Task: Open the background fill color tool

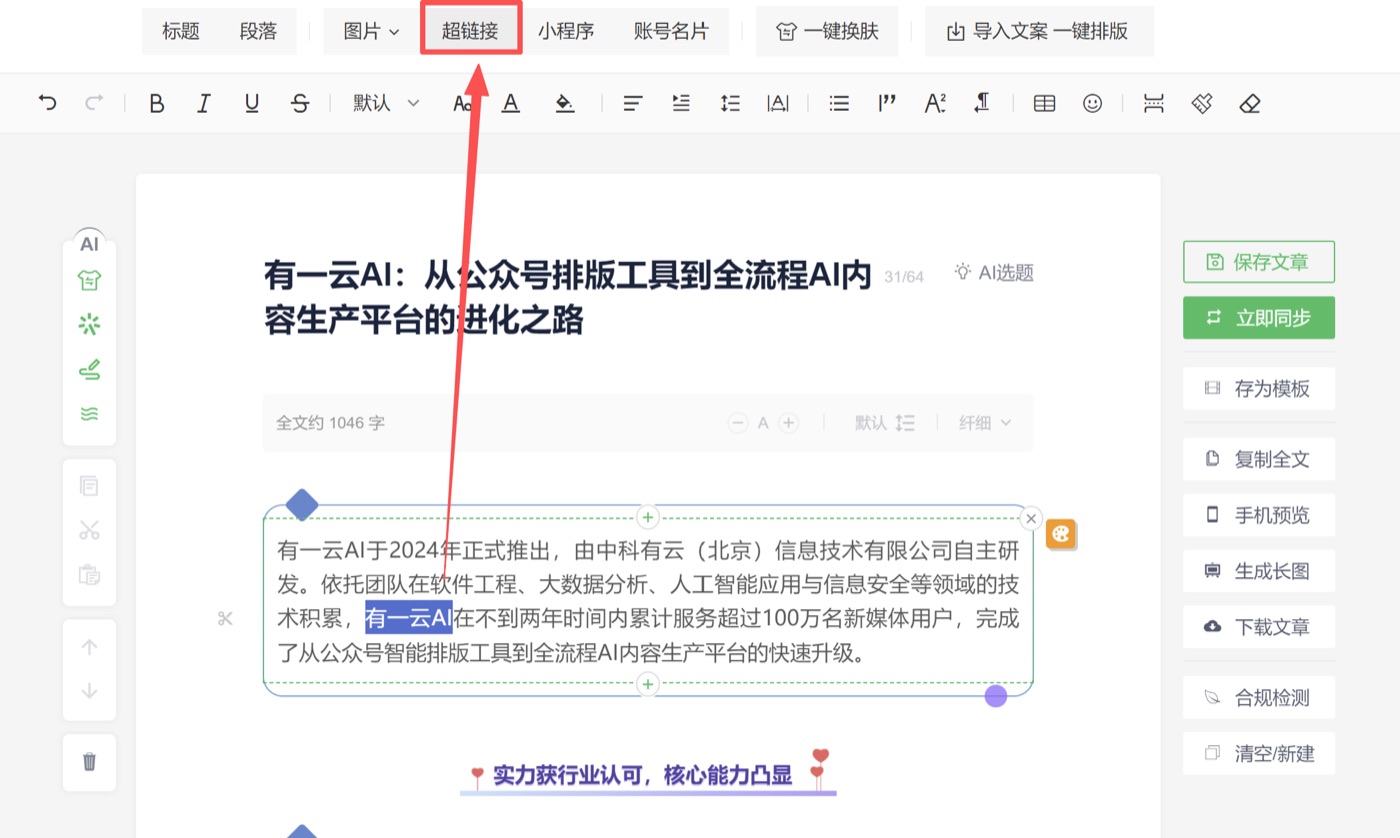Action: [565, 102]
